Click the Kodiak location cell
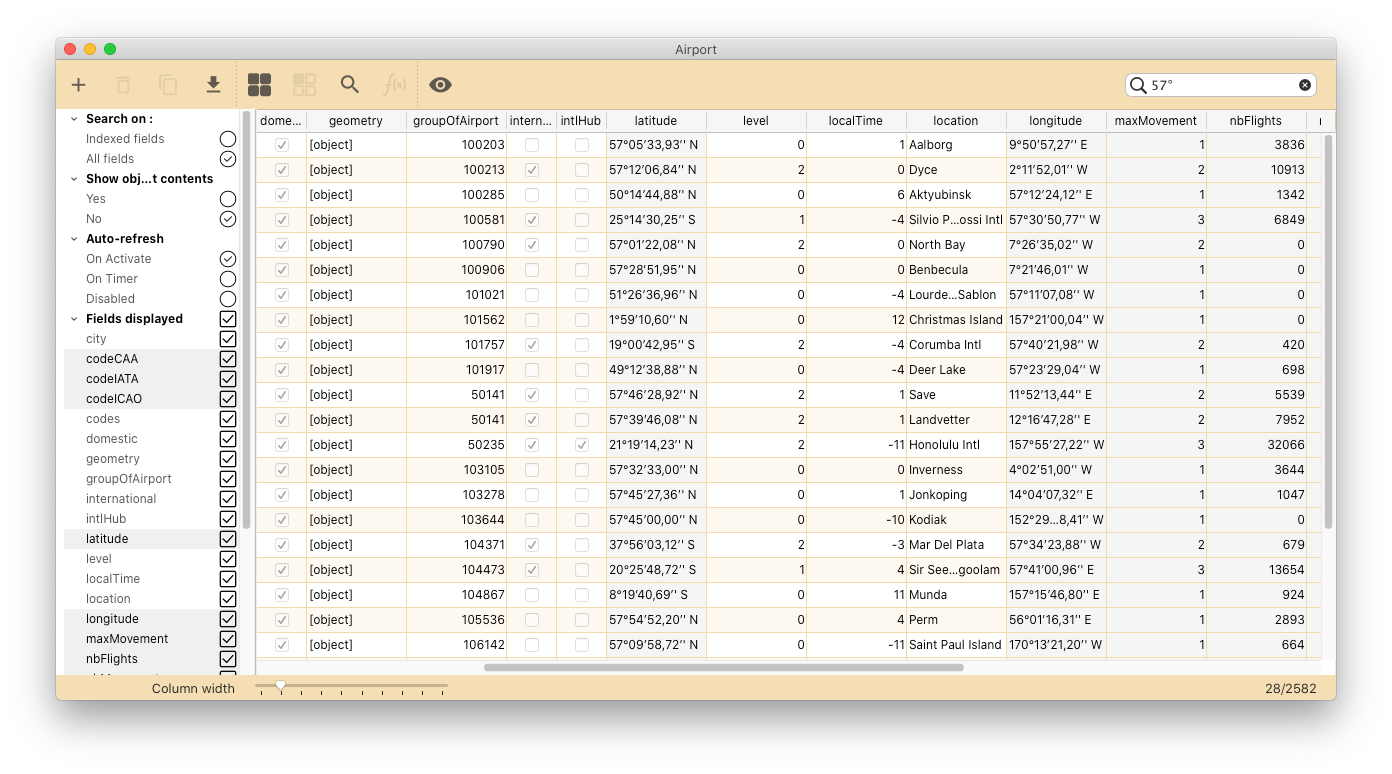This screenshot has width=1392, height=774. pyautogui.click(x=956, y=520)
